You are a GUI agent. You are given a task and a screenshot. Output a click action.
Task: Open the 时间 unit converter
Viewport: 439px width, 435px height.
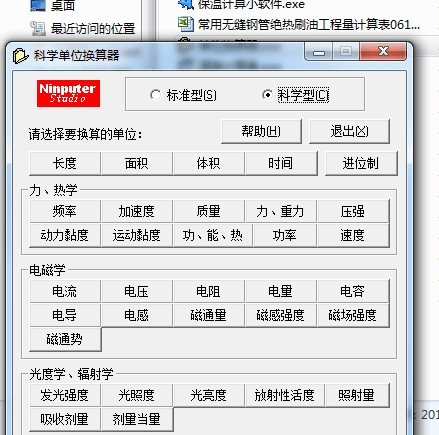coord(281,163)
